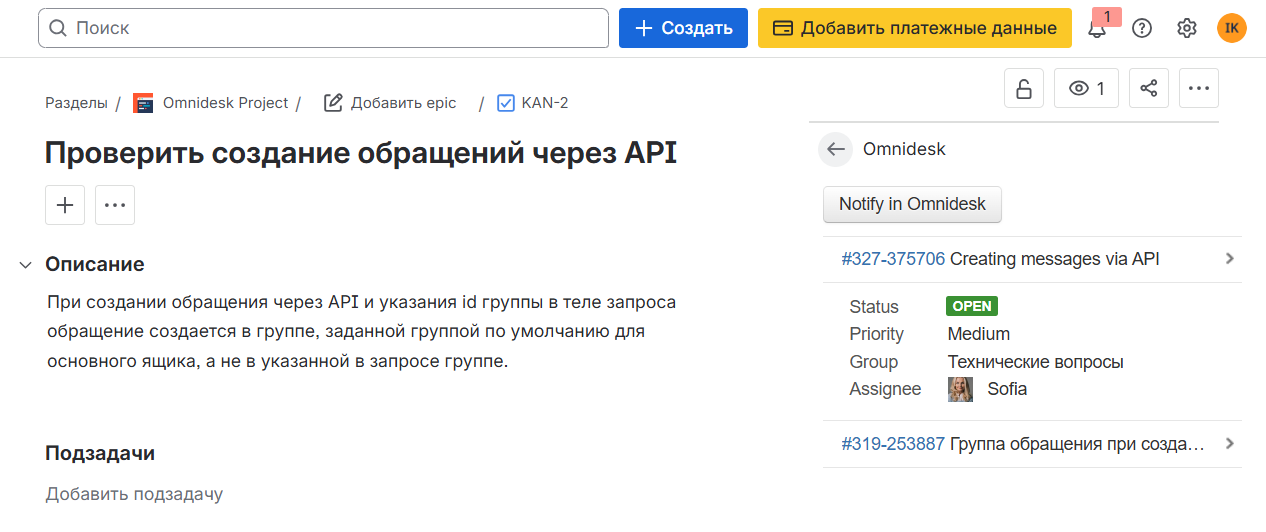Click the back arrow next to Omnidesk

click(x=836, y=149)
